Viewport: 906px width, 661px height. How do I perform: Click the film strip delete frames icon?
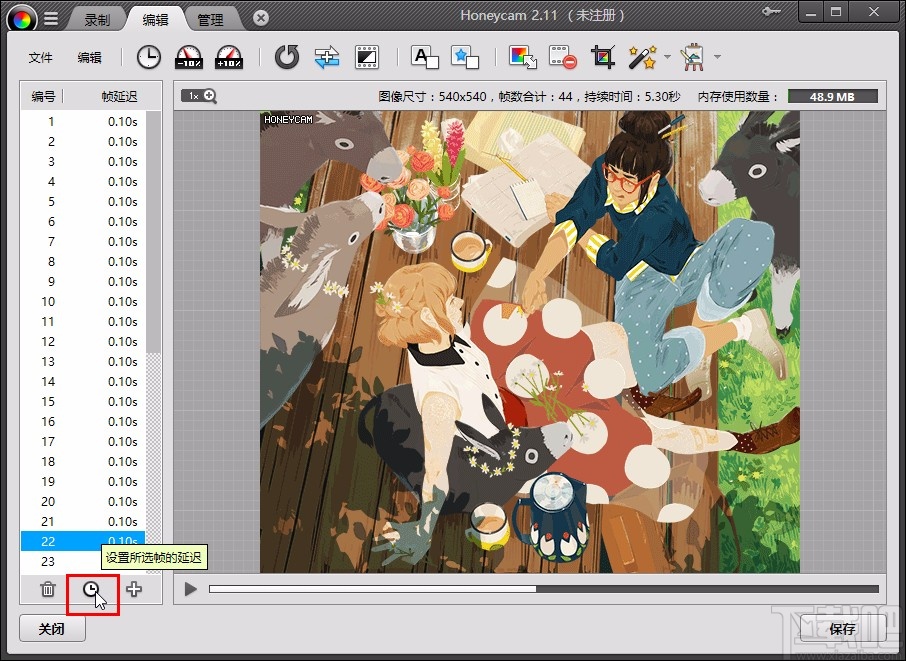pos(563,57)
